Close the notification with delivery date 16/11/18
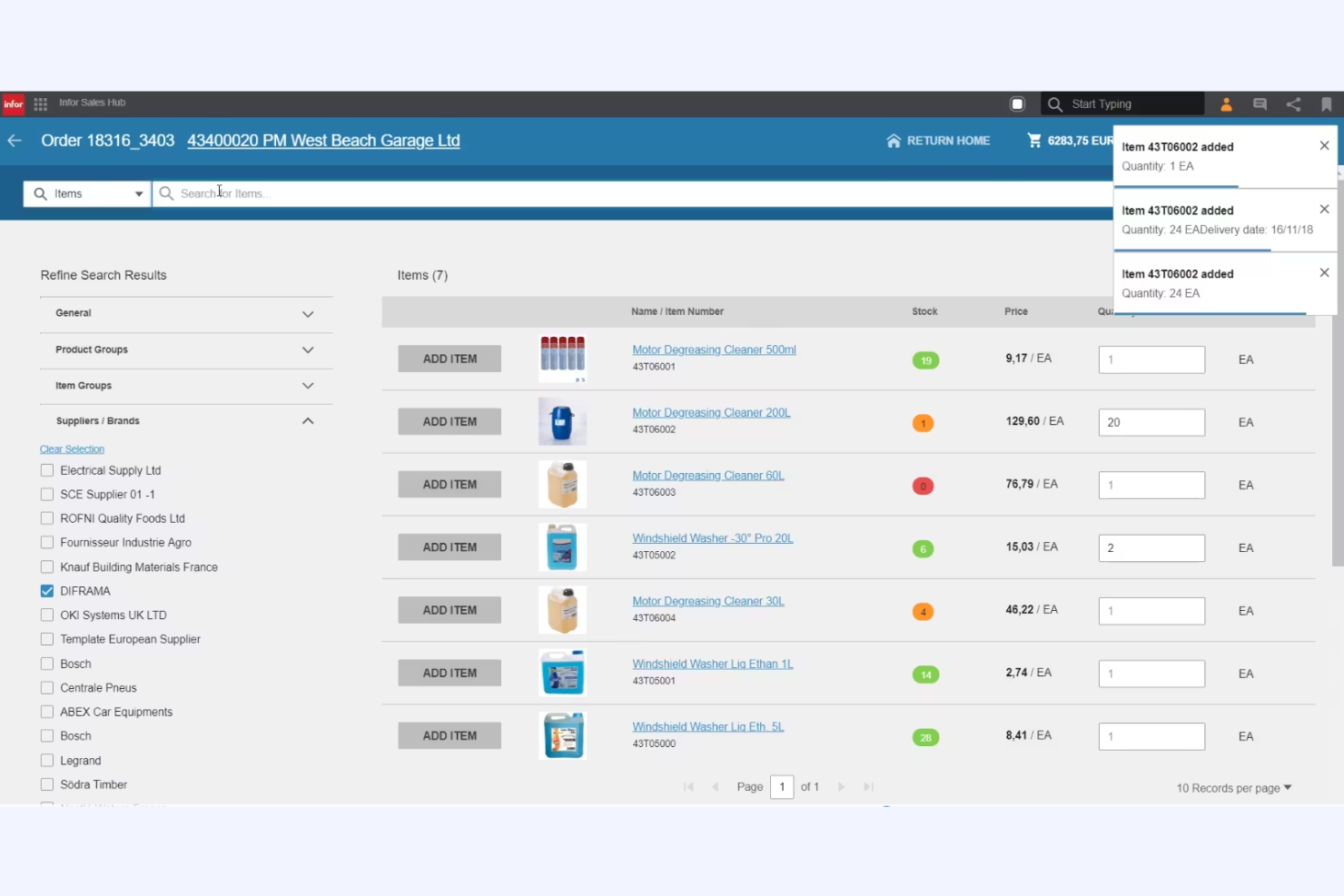Viewport: 1344px width, 896px height. (x=1324, y=210)
